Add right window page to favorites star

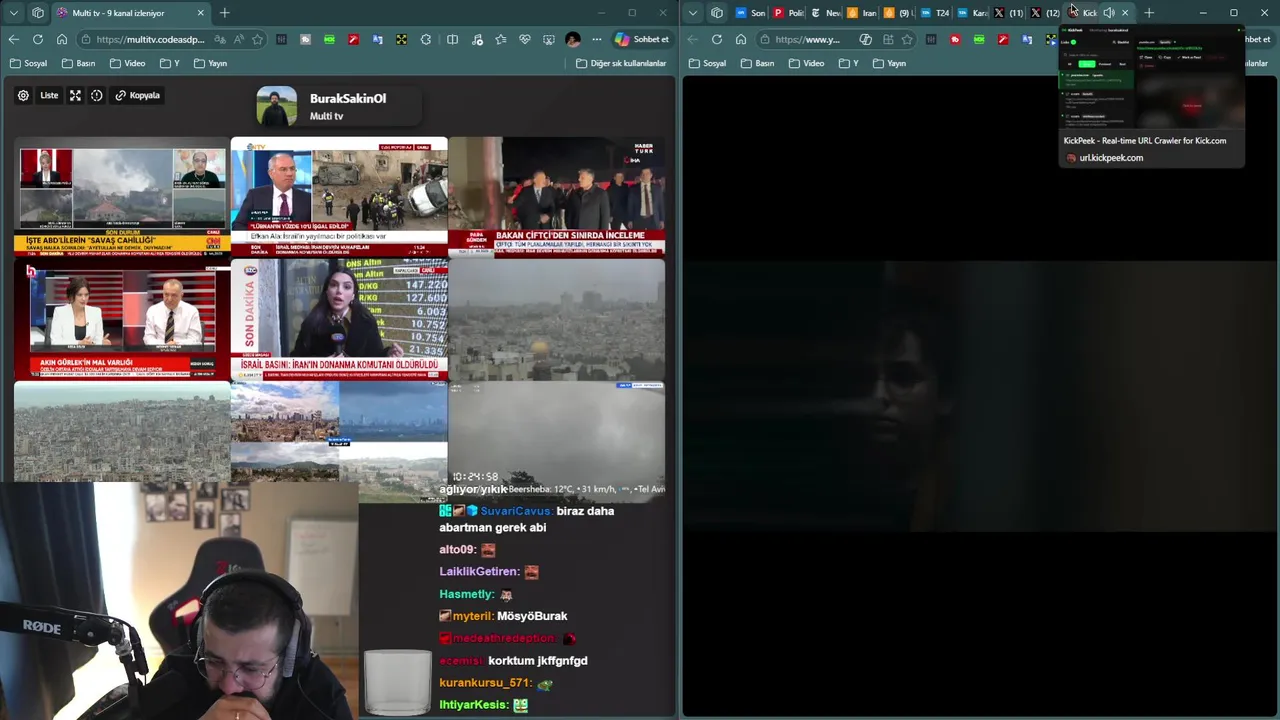[x=907, y=40]
